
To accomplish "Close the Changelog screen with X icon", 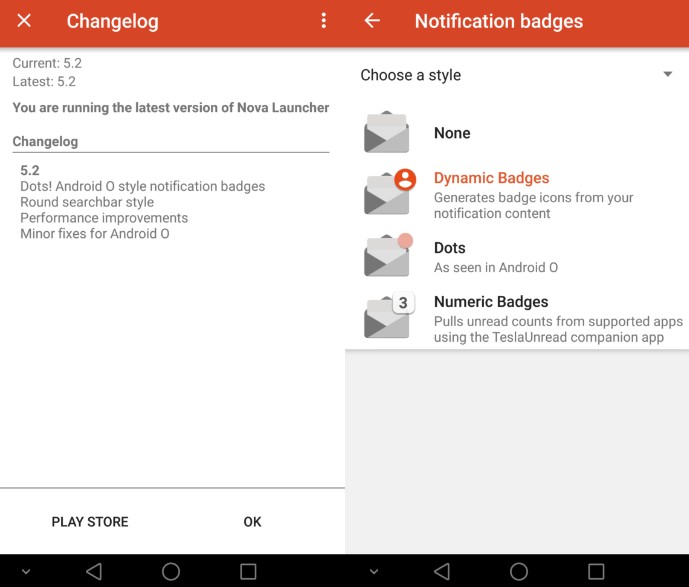I will 24,21.
